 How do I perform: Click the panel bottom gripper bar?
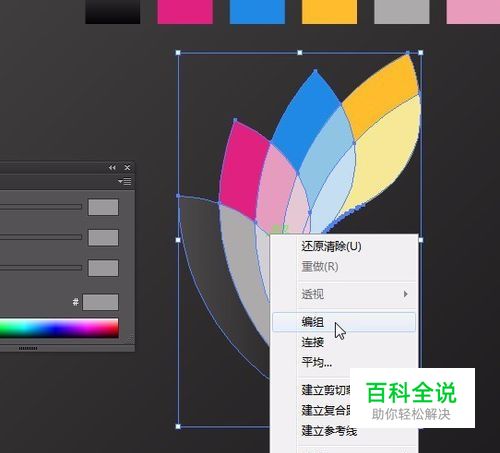[28, 348]
